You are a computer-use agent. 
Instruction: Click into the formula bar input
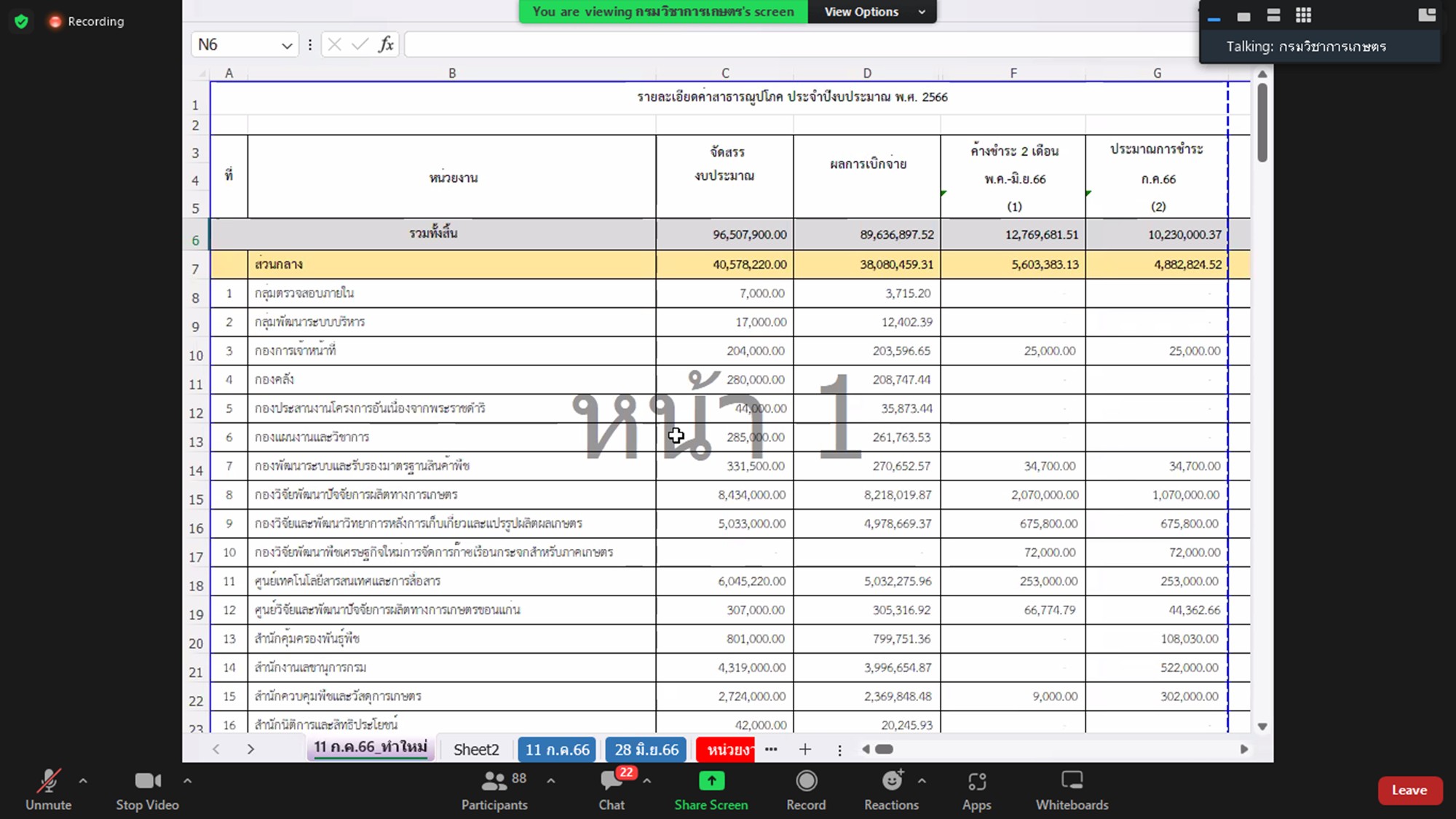pos(801,44)
